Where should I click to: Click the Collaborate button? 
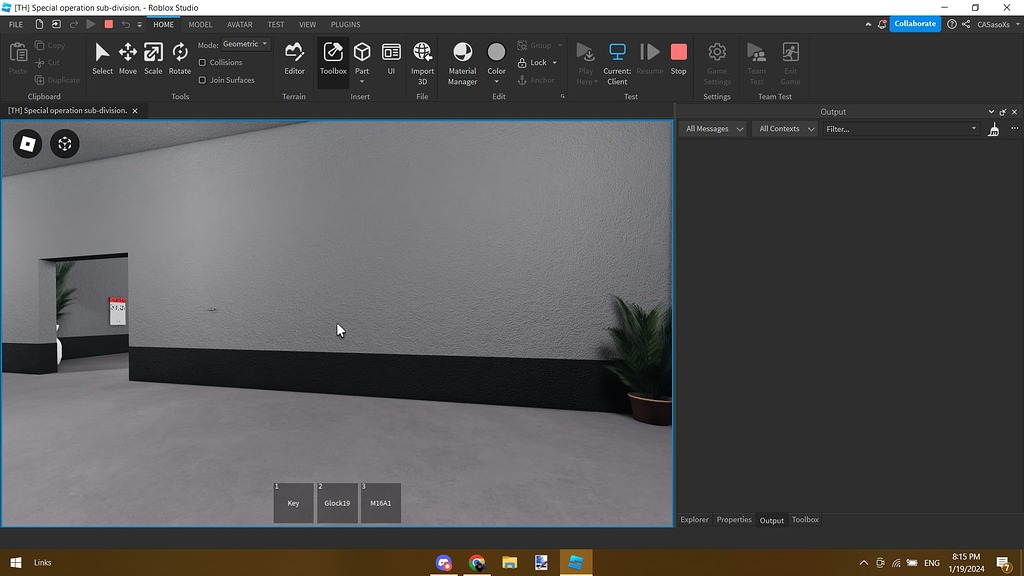click(914, 23)
